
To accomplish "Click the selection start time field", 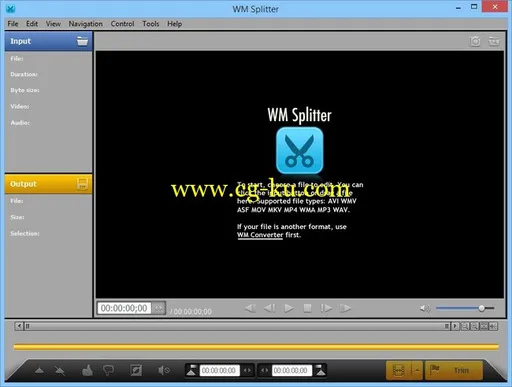I will [x=219, y=370].
